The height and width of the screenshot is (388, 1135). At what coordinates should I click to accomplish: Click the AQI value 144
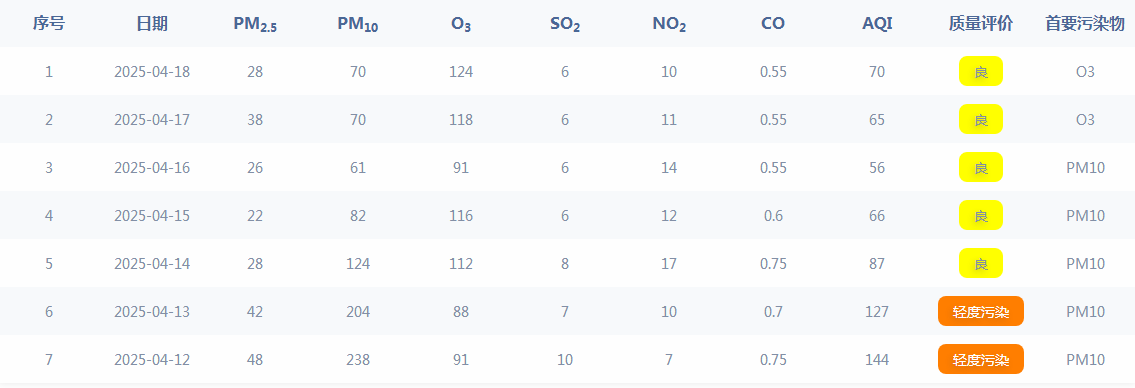(877, 360)
